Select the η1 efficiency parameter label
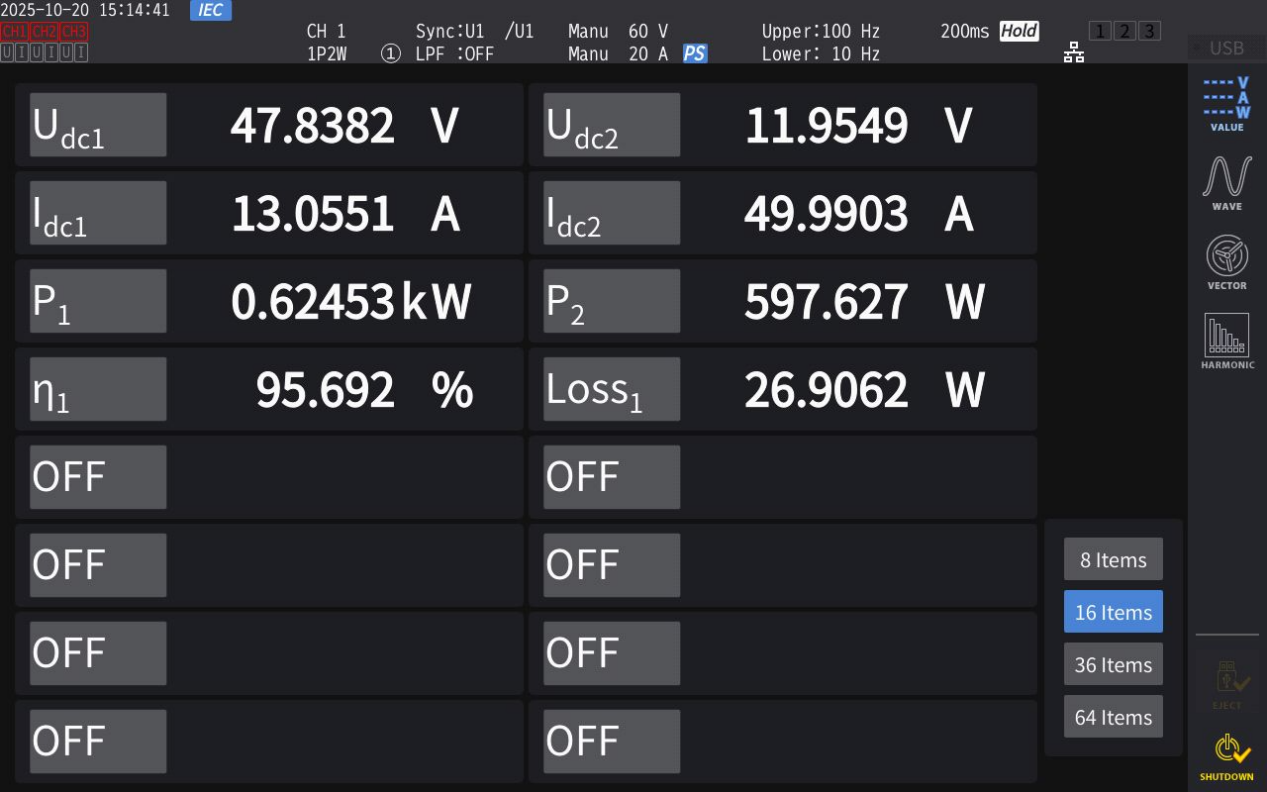The width and height of the screenshot is (1267, 792). pos(98,389)
